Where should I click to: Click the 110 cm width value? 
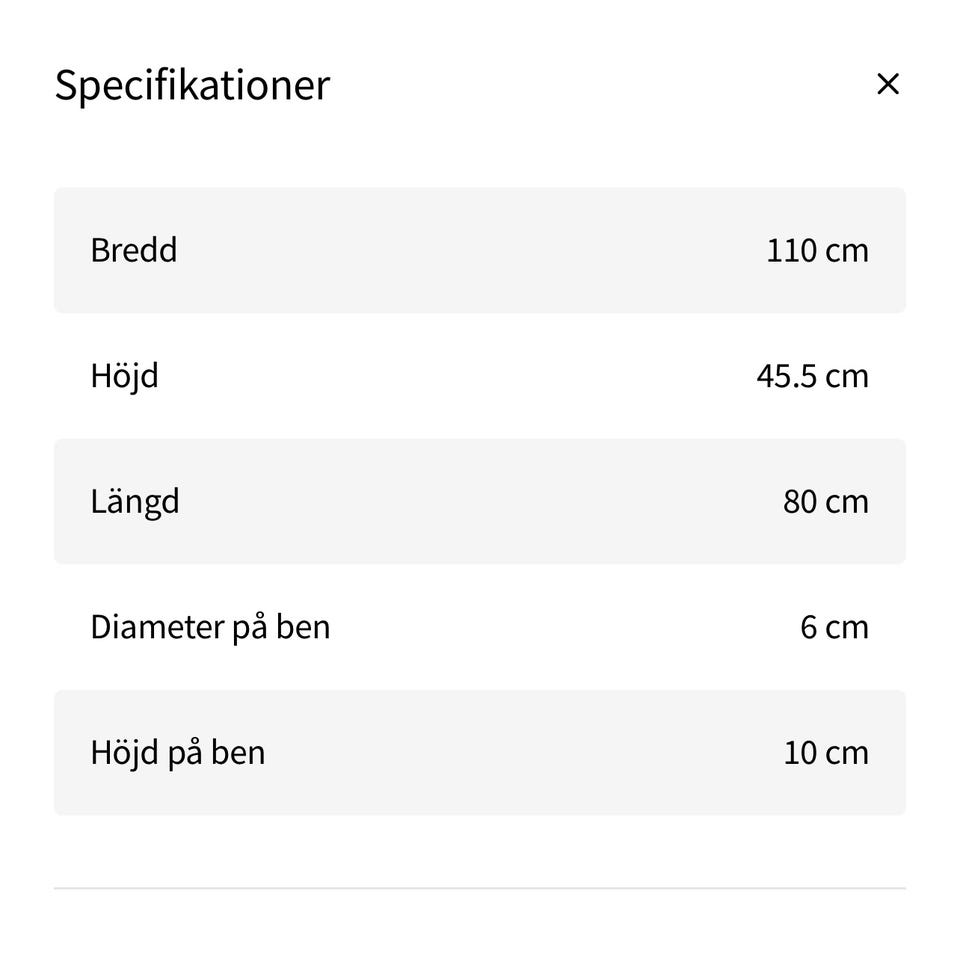point(817,250)
